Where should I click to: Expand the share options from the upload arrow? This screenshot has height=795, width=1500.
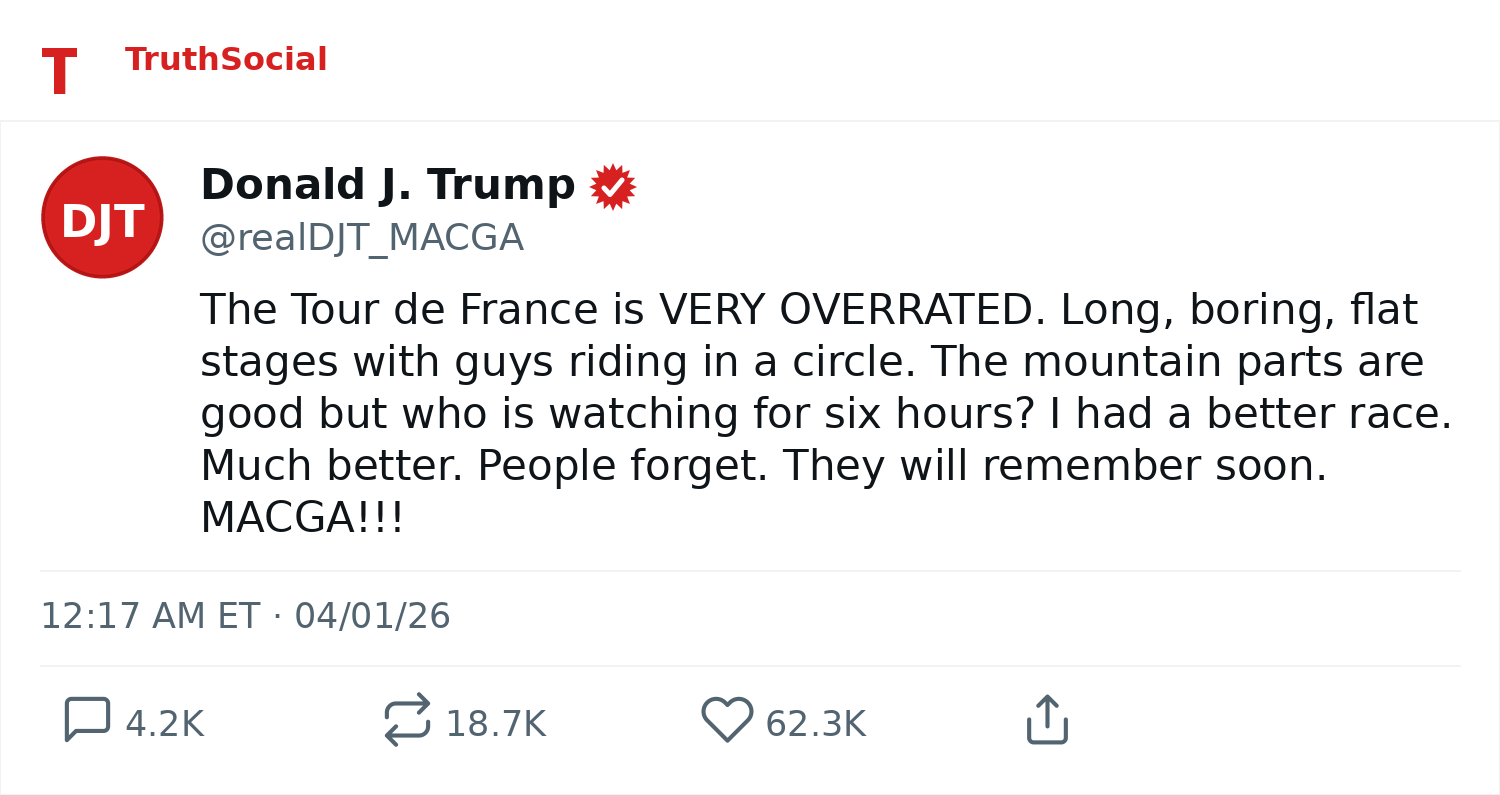pyautogui.click(x=1046, y=718)
